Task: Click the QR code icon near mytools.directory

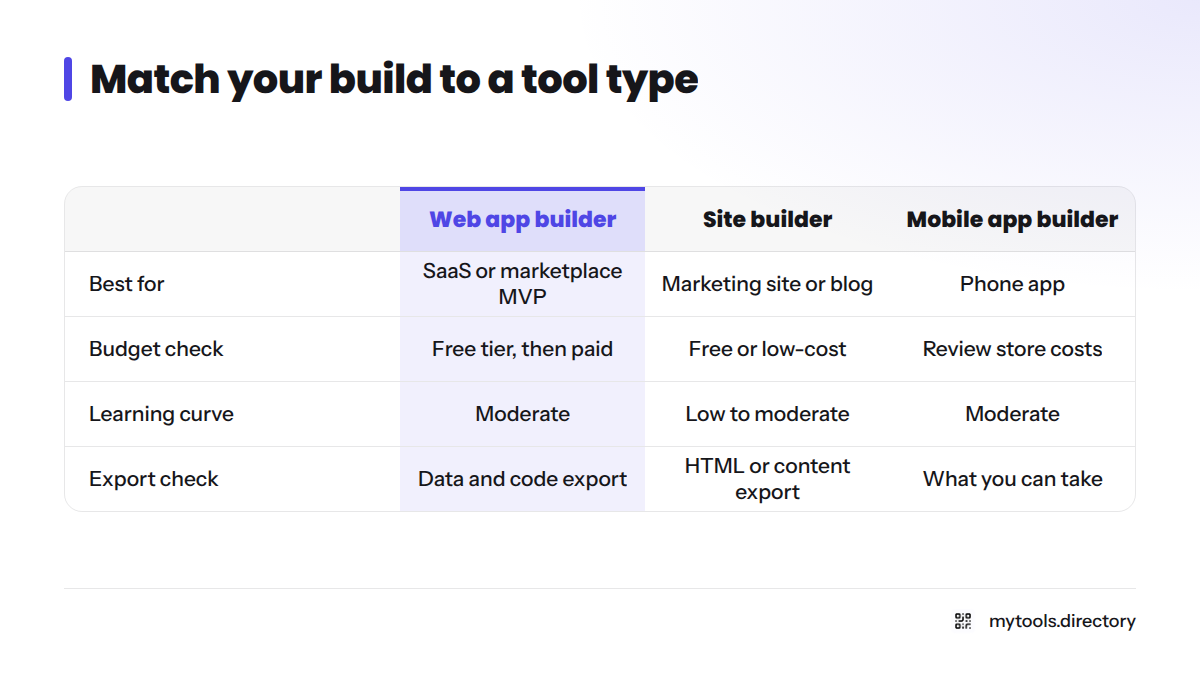Action: click(963, 621)
